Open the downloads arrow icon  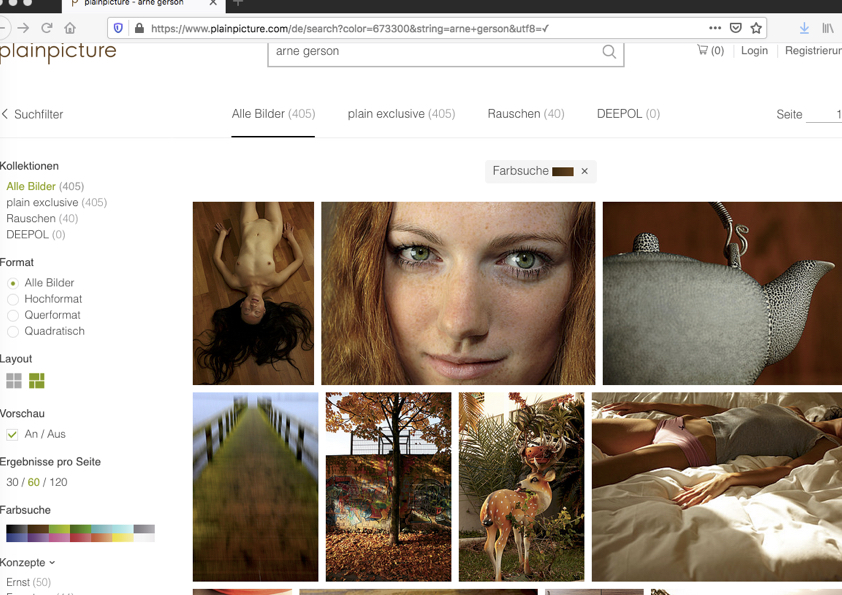point(804,28)
